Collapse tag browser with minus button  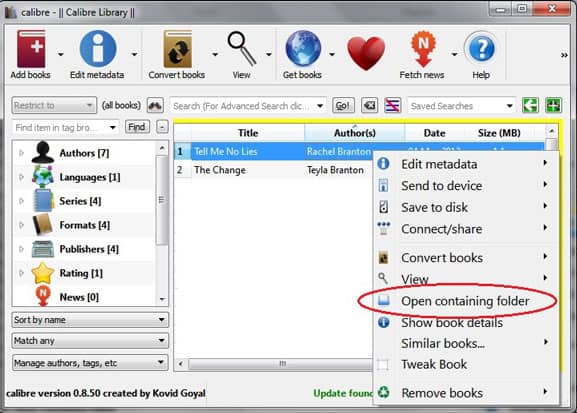click(162, 127)
